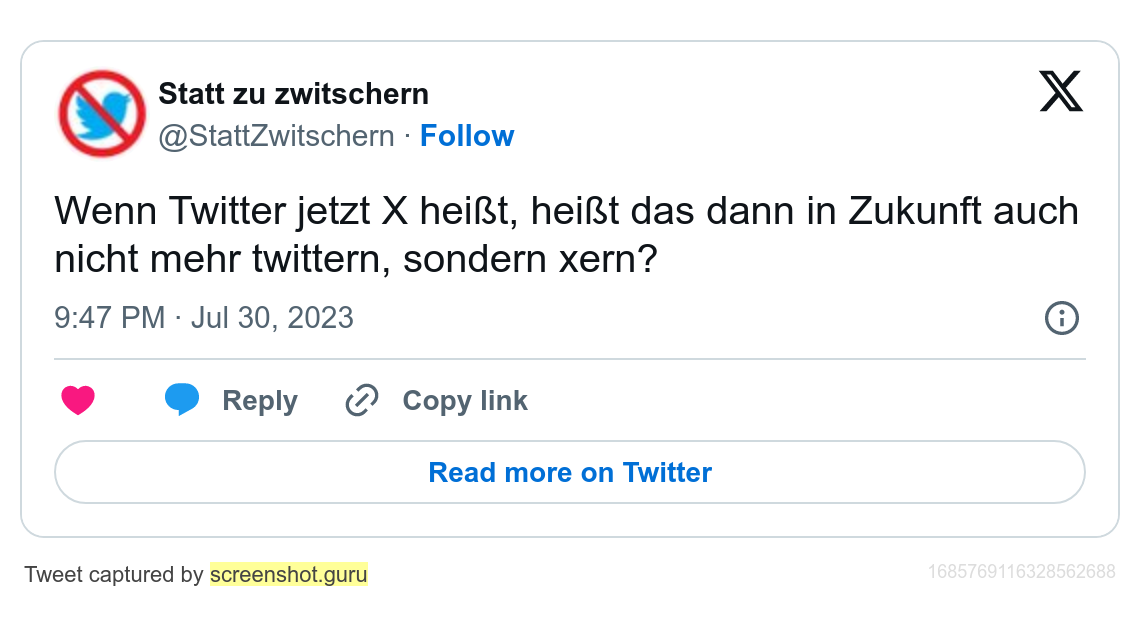The width and height of the screenshot is (1140, 630).
Task: Open the highlighted screenshot.guru link
Action: [289, 574]
